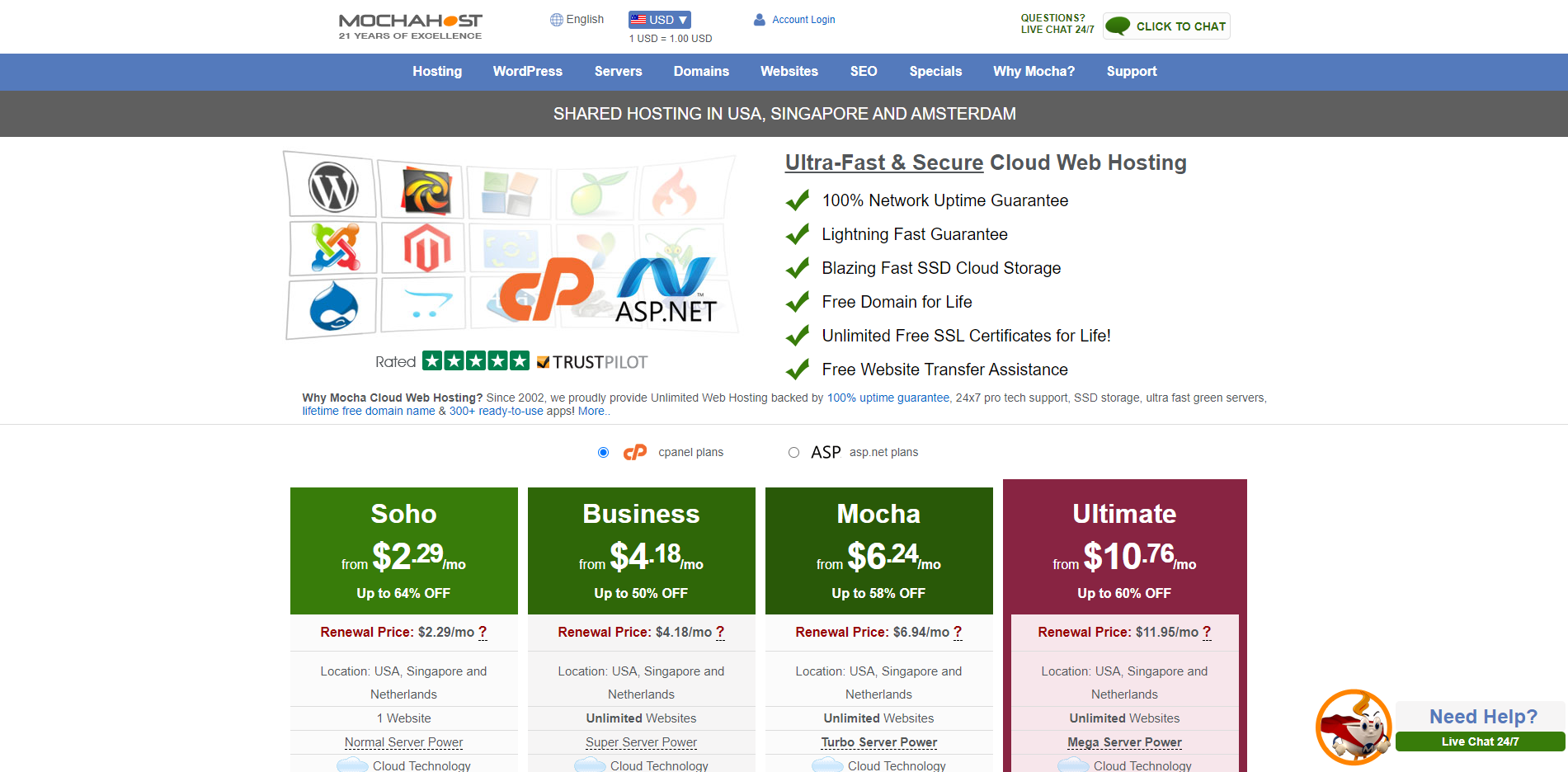
Task: Open the Why Mocha? menu
Action: (x=1034, y=72)
